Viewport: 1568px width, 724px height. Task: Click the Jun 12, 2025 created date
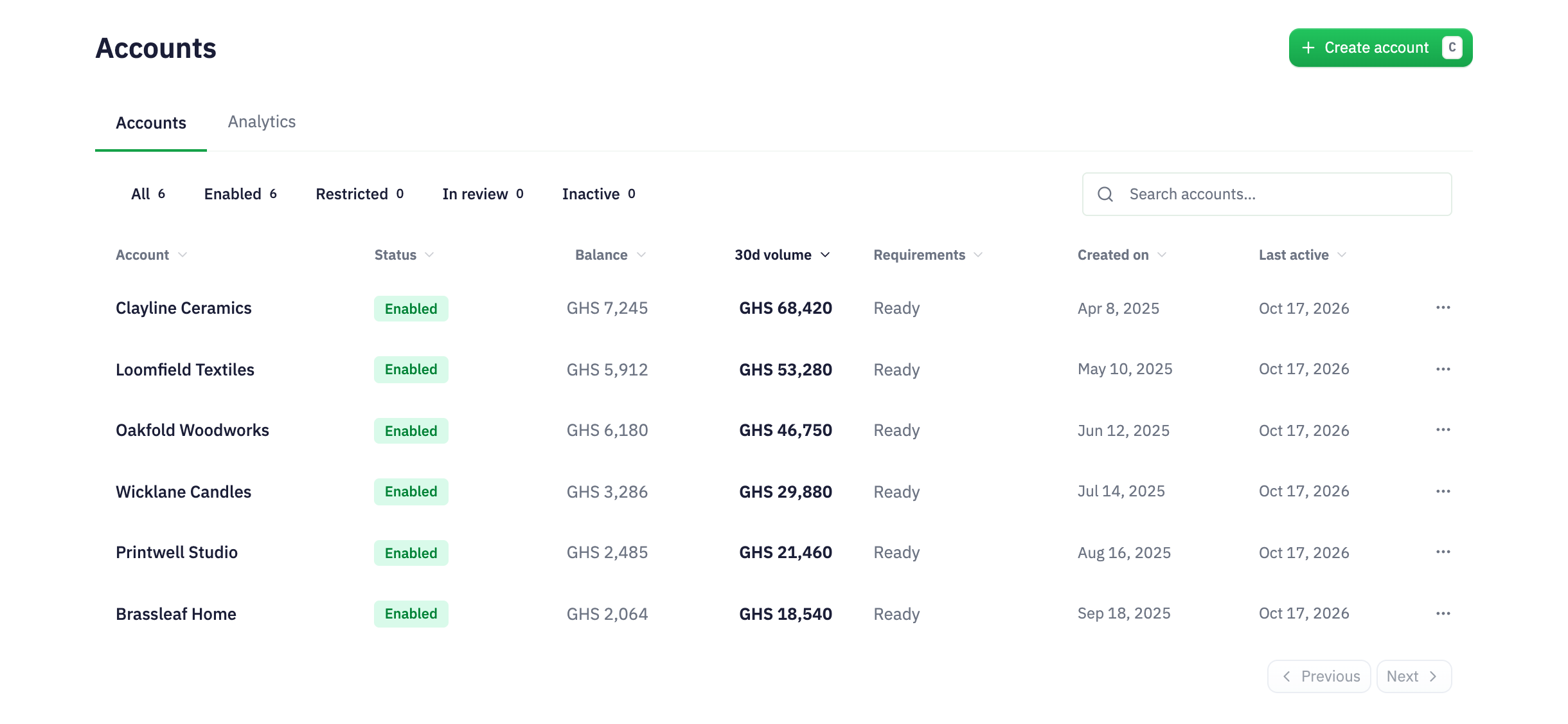click(x=1123, y=430)
